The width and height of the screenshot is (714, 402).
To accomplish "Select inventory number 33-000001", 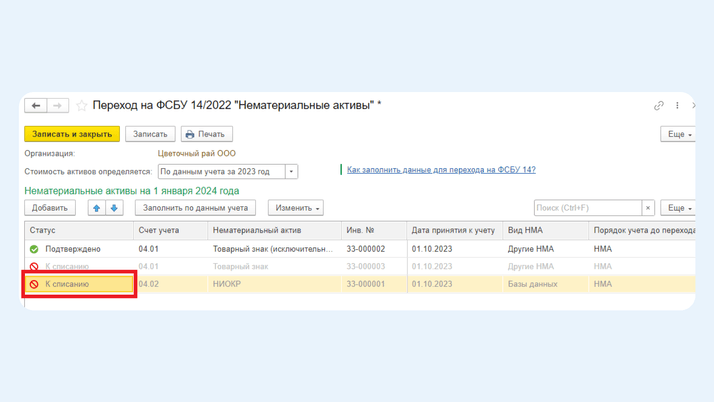I will tap(374, 284).
